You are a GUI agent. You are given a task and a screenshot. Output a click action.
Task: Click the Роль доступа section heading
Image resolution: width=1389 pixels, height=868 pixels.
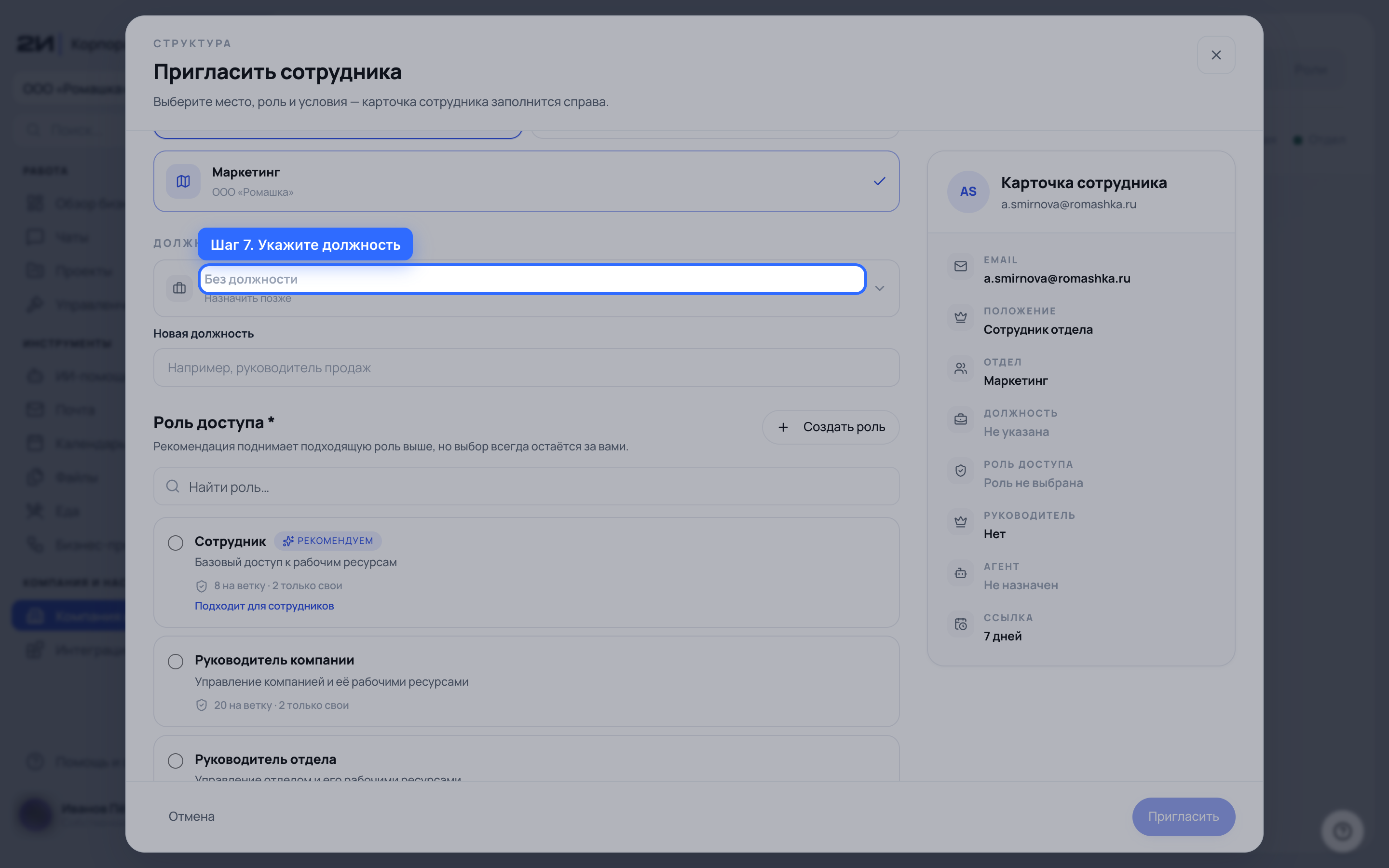point(214,422)
